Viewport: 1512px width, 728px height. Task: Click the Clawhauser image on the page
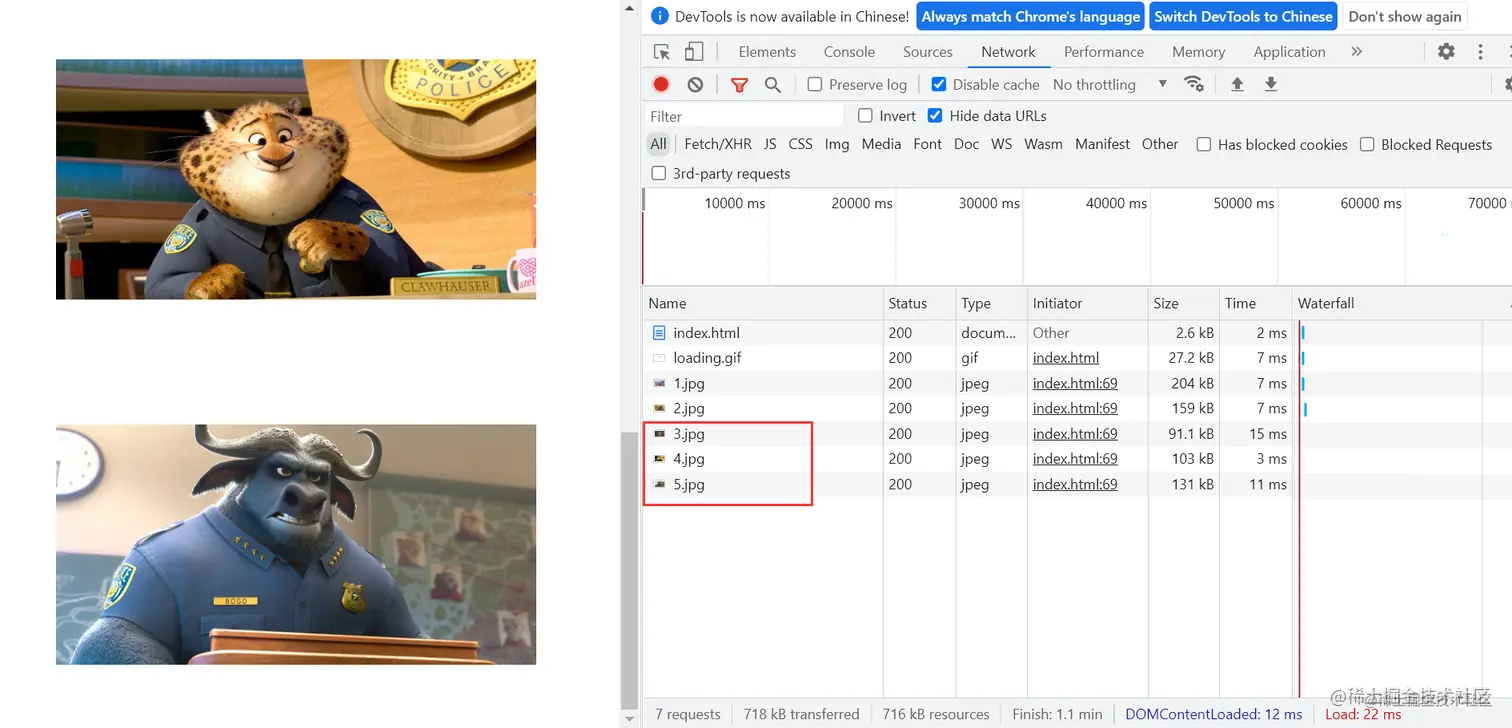[296, 179]
